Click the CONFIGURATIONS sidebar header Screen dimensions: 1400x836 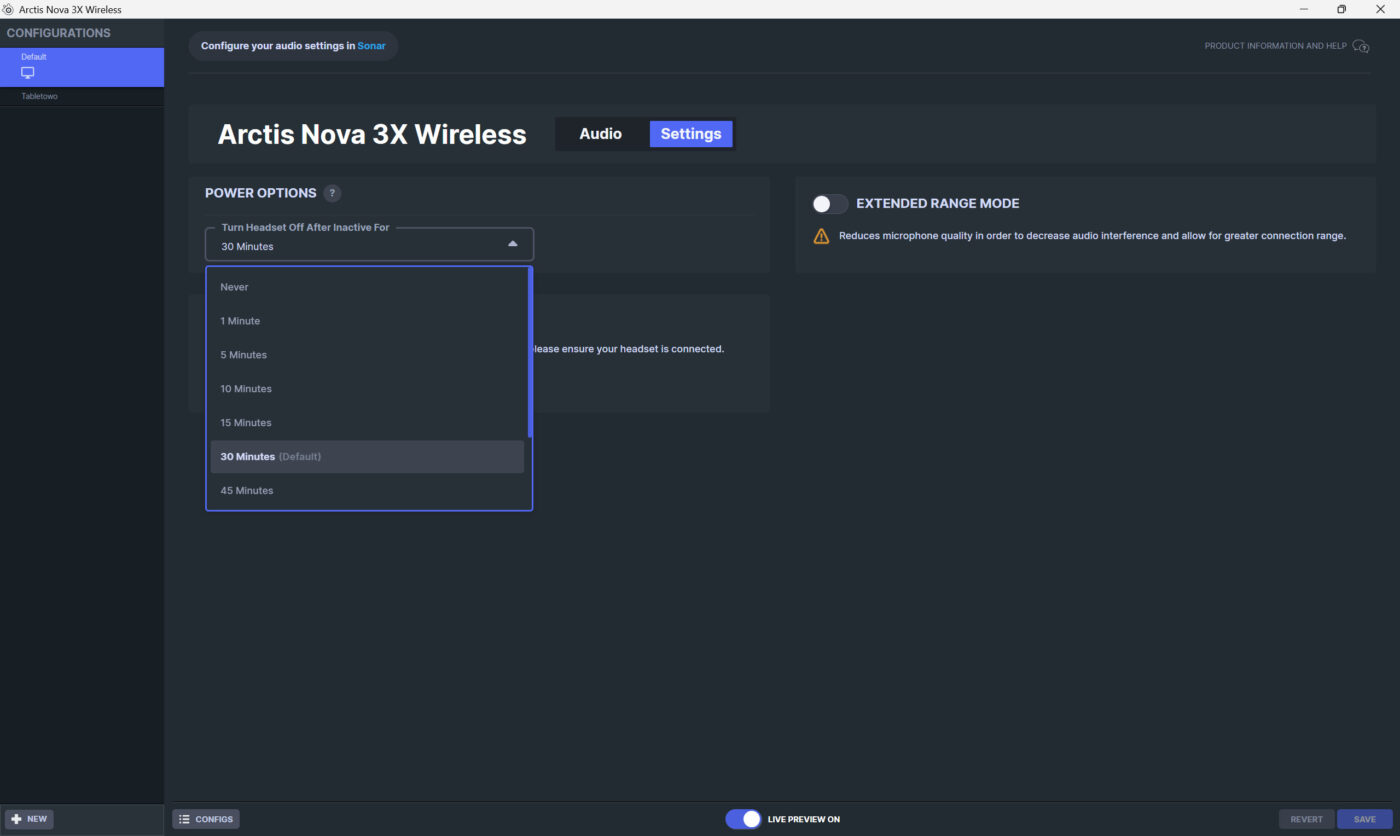pos(58,33)
